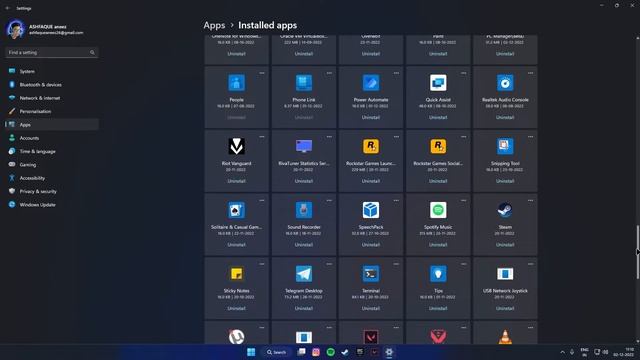Open the Windows Start button
640x360 pixels.
[251, 352]
